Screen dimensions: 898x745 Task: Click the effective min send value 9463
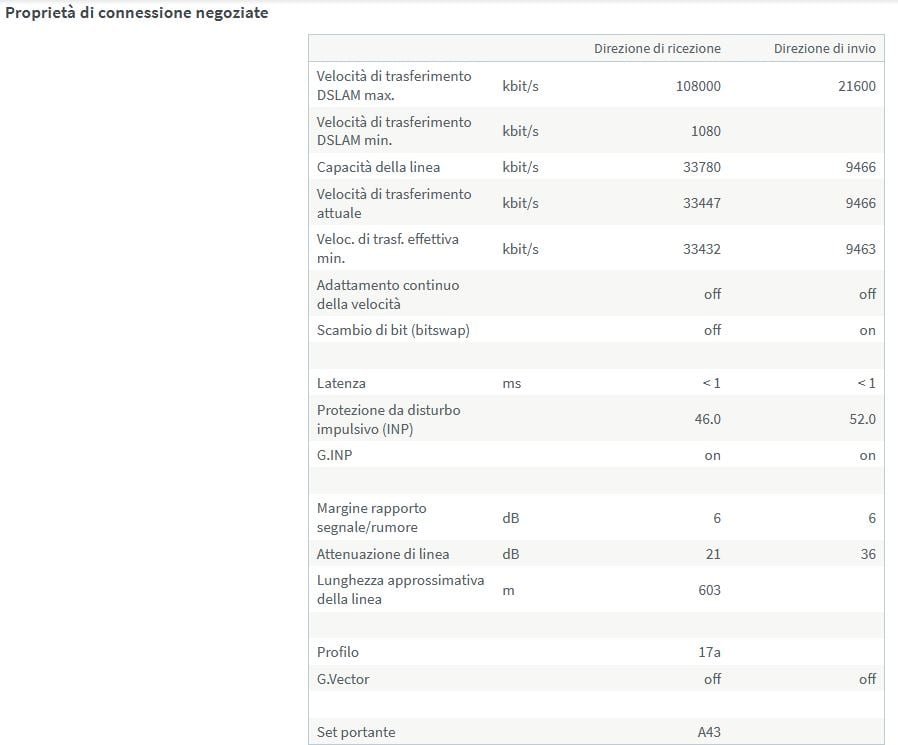click(x=859, y=249)
